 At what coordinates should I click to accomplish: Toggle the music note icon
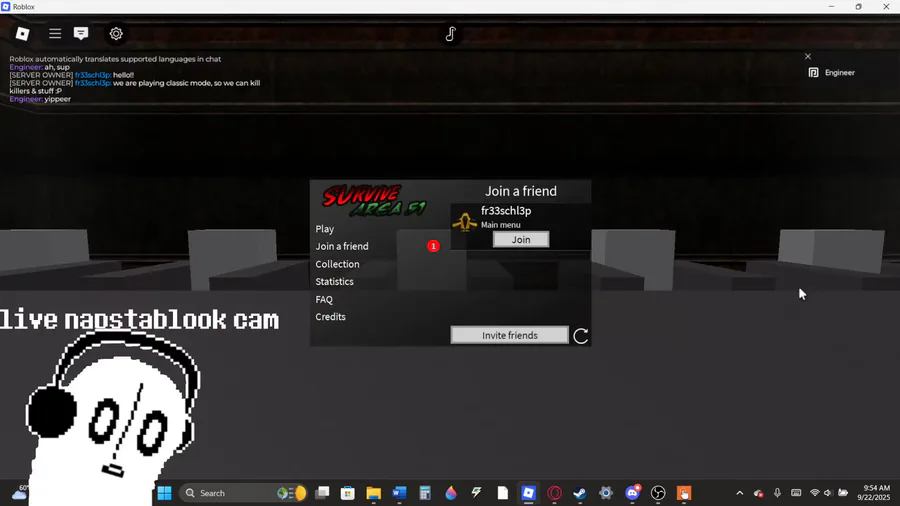coord(451,34)
